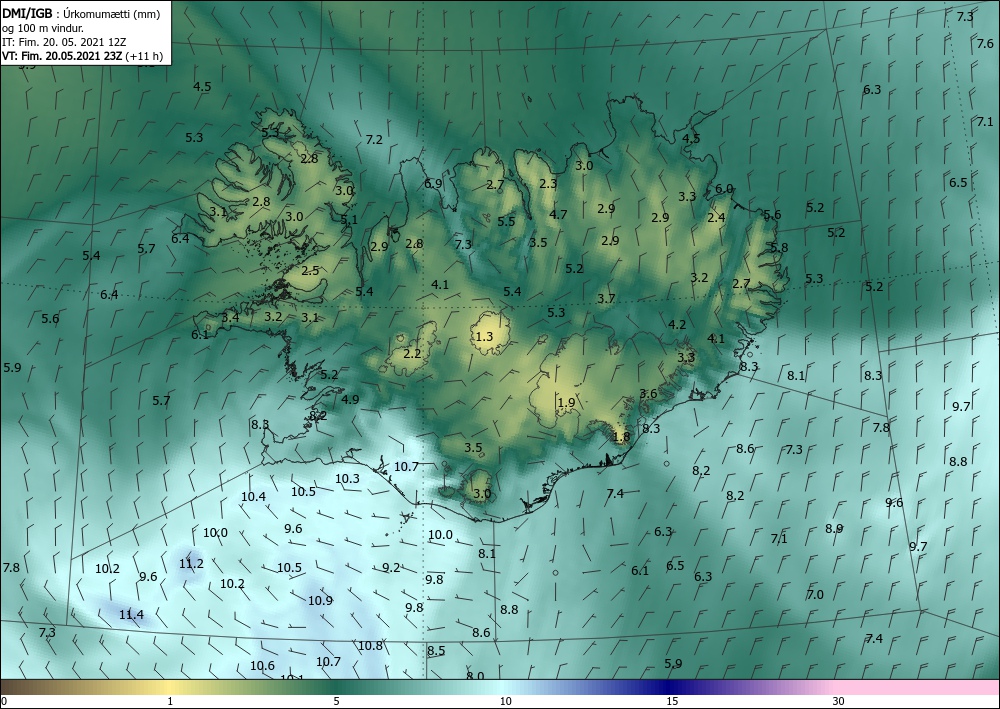Click the '6.0' value on the northeast coast
1000x709 pixels.
click(x=724, y=189)
